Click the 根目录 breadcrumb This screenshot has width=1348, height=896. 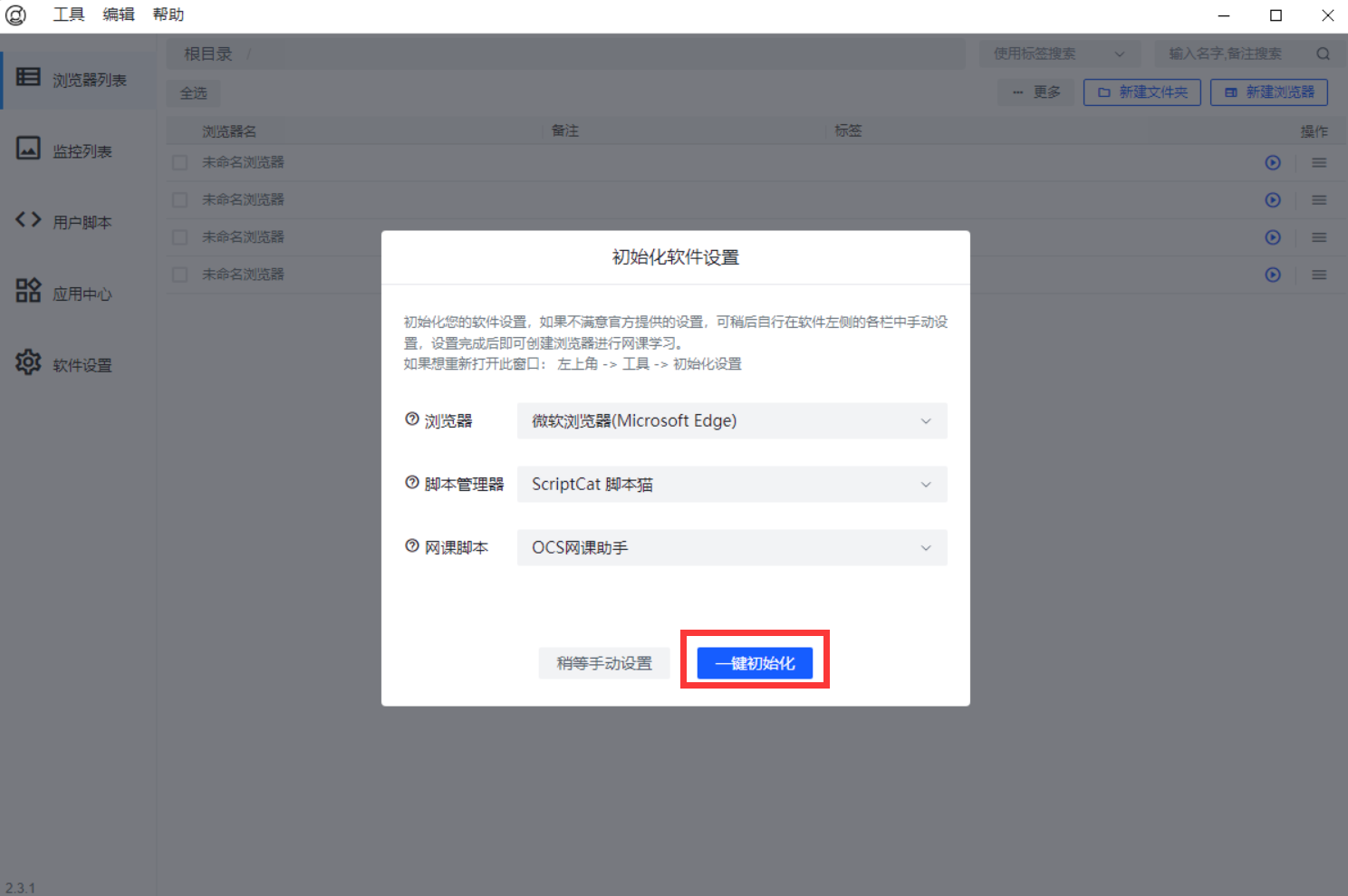click(x=208, y=54)
